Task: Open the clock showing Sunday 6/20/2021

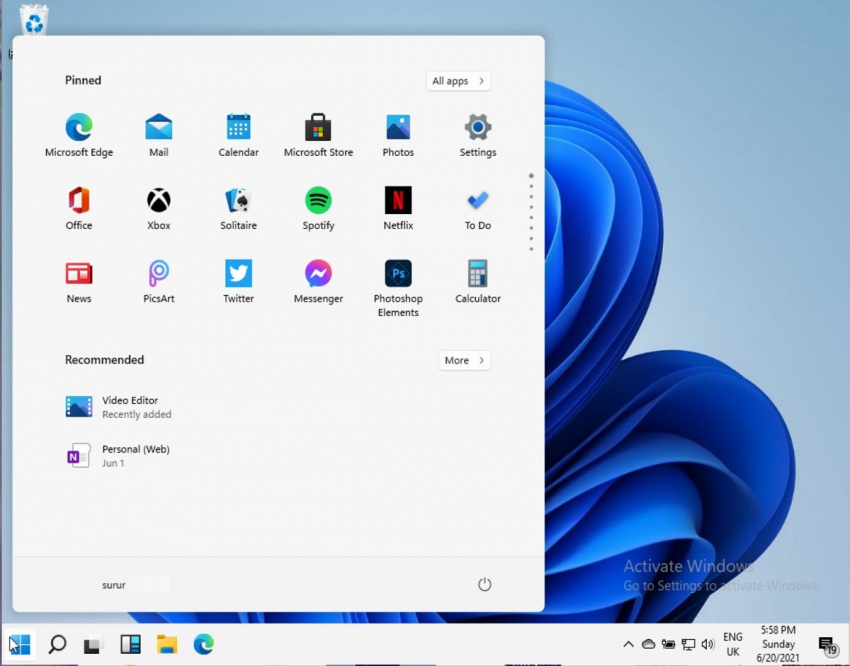Action: [779, 644]
